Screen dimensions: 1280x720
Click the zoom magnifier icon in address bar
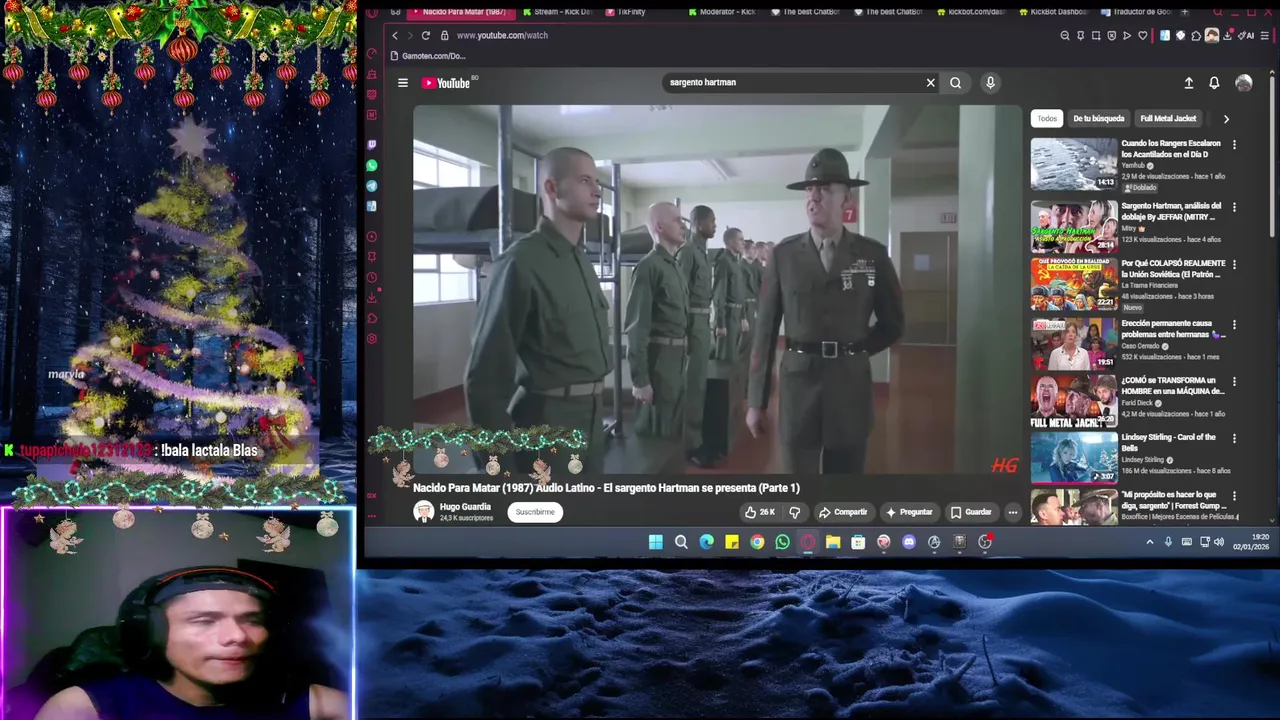pyautogui.click(x=1065, y=36)
